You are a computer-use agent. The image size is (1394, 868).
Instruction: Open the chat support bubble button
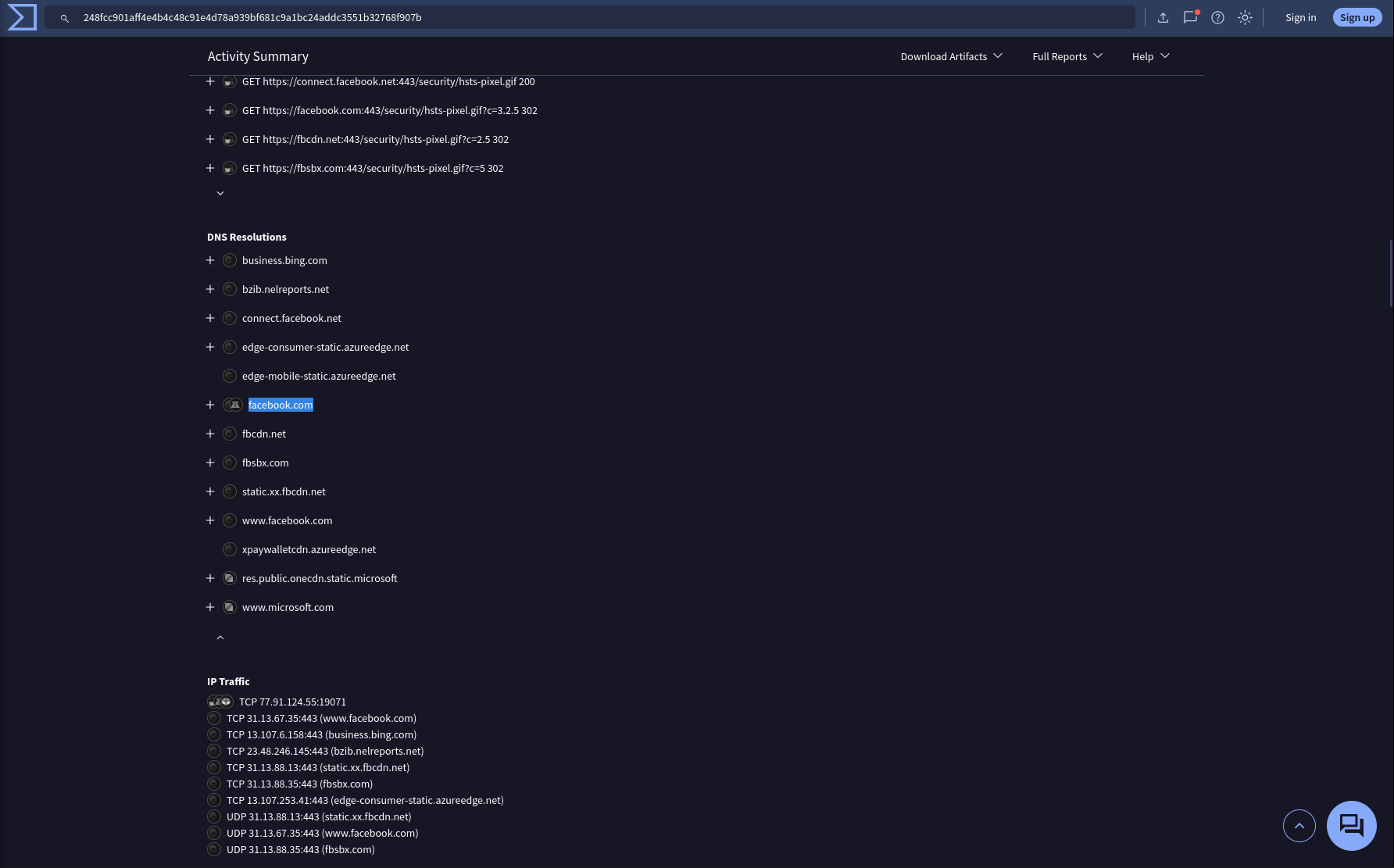(x=1351, y=826)
